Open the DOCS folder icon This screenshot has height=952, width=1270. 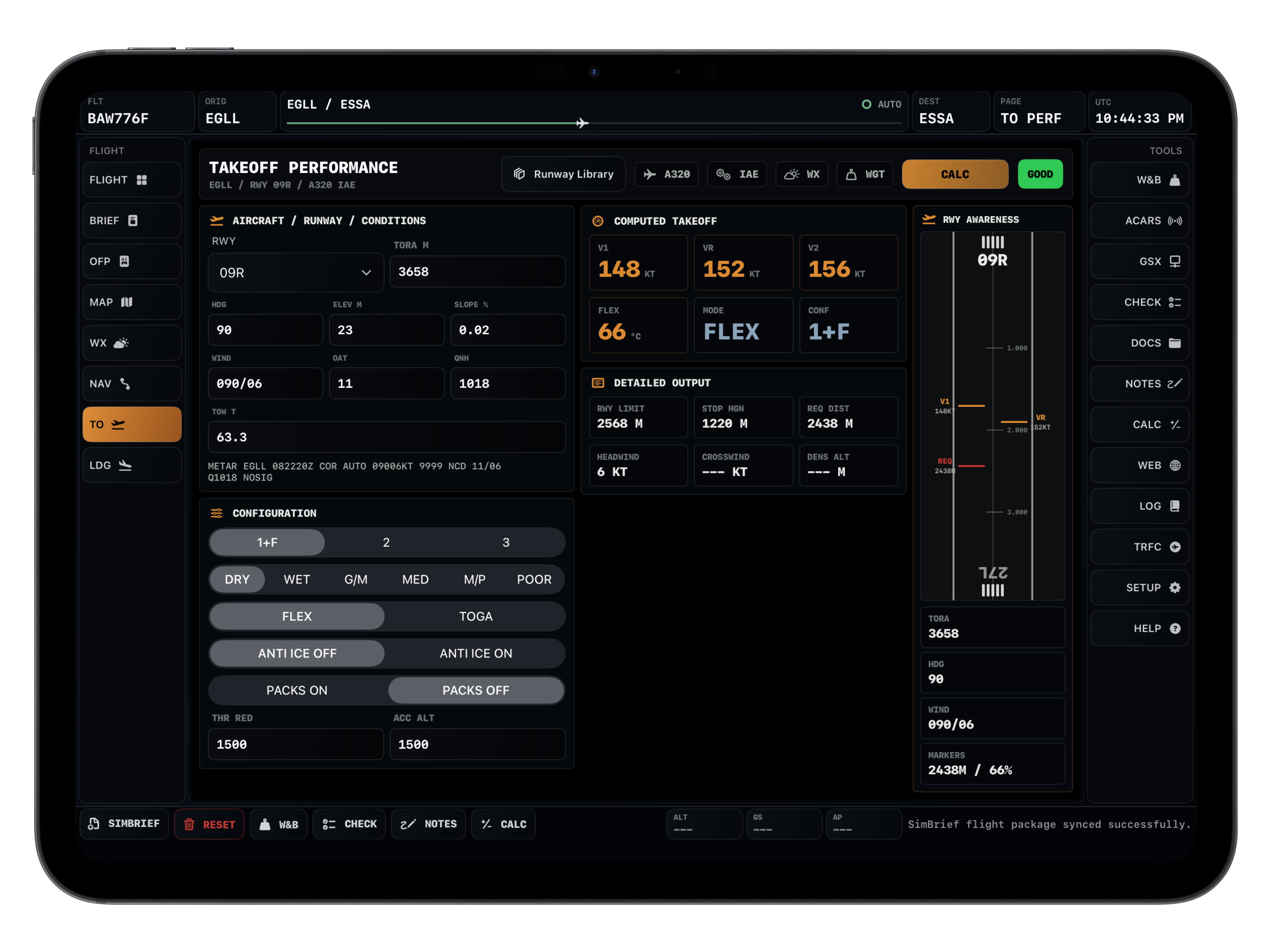point(1175,343)
